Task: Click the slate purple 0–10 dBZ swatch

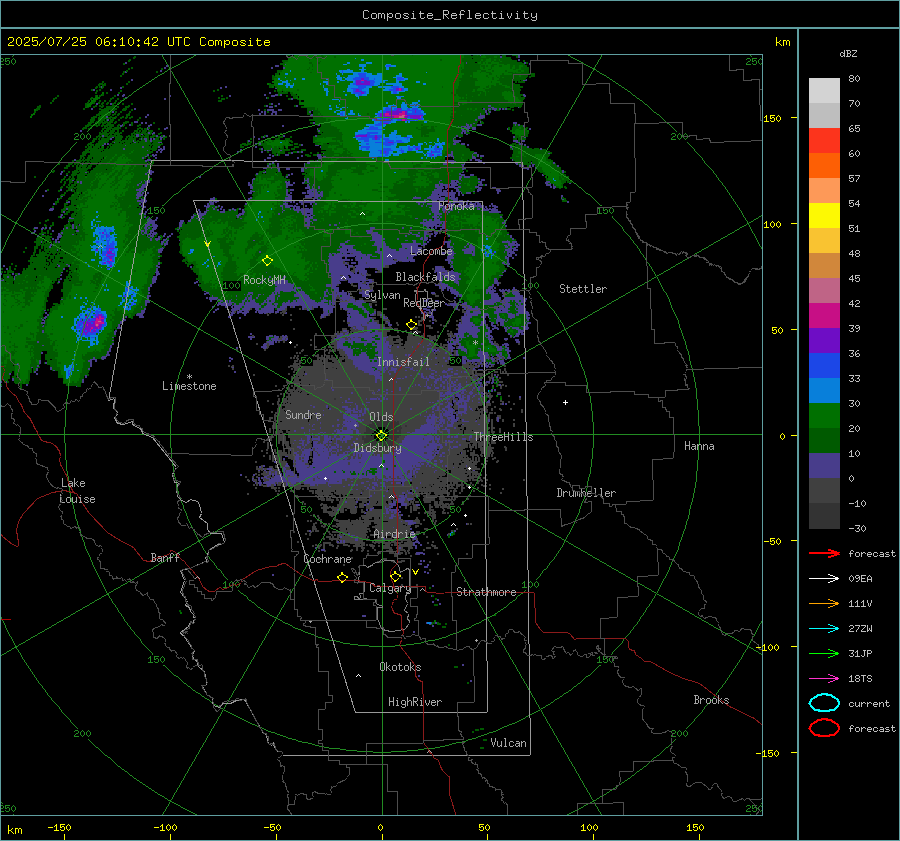Action: (x=824, y=465)
